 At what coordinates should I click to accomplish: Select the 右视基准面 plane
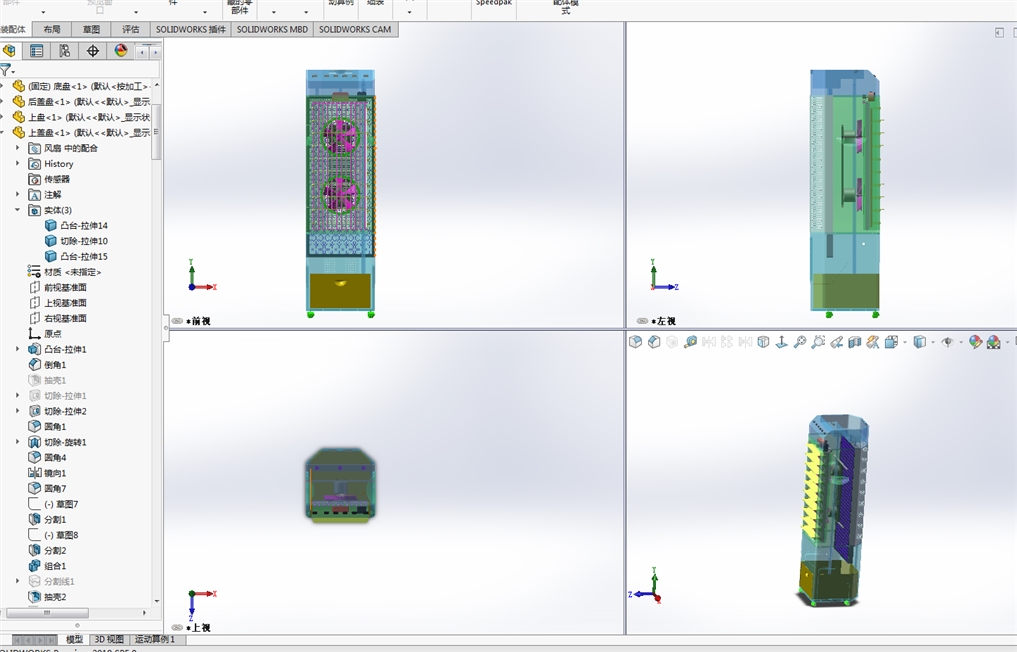point(58,319)
